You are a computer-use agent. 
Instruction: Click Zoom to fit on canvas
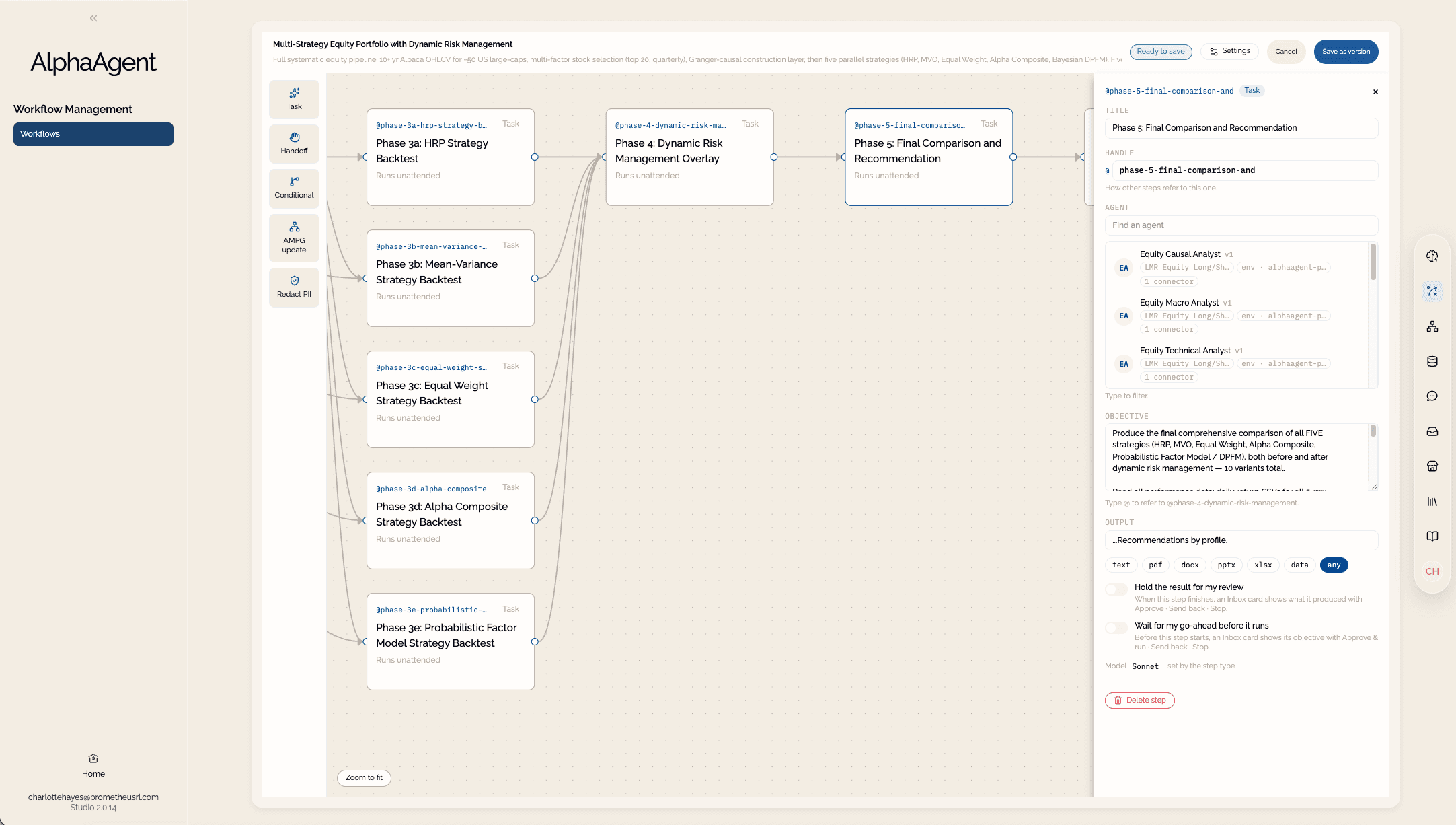(x=364, y=778)
